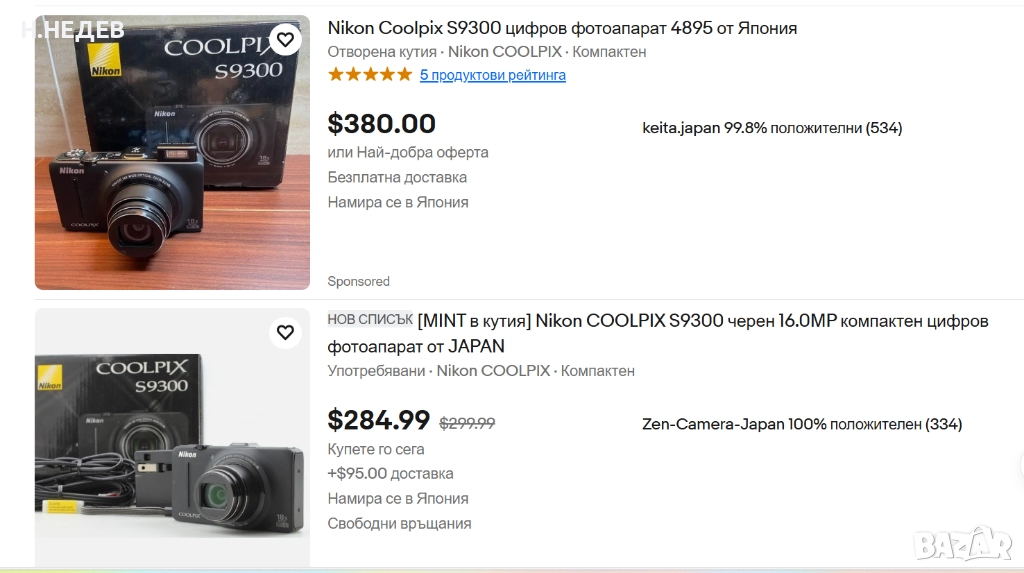Open the second Coolpix S9300 product photo

[x=172, y=440]
